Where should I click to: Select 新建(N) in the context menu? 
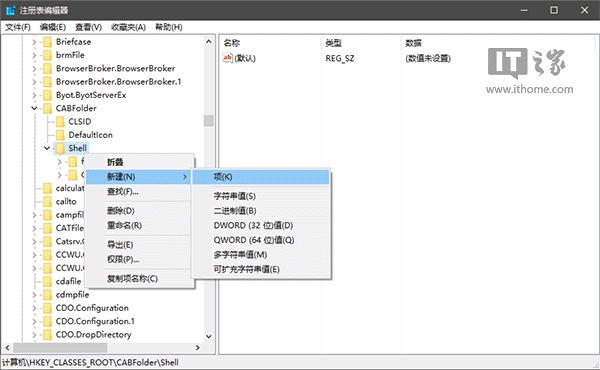[138, 177]
